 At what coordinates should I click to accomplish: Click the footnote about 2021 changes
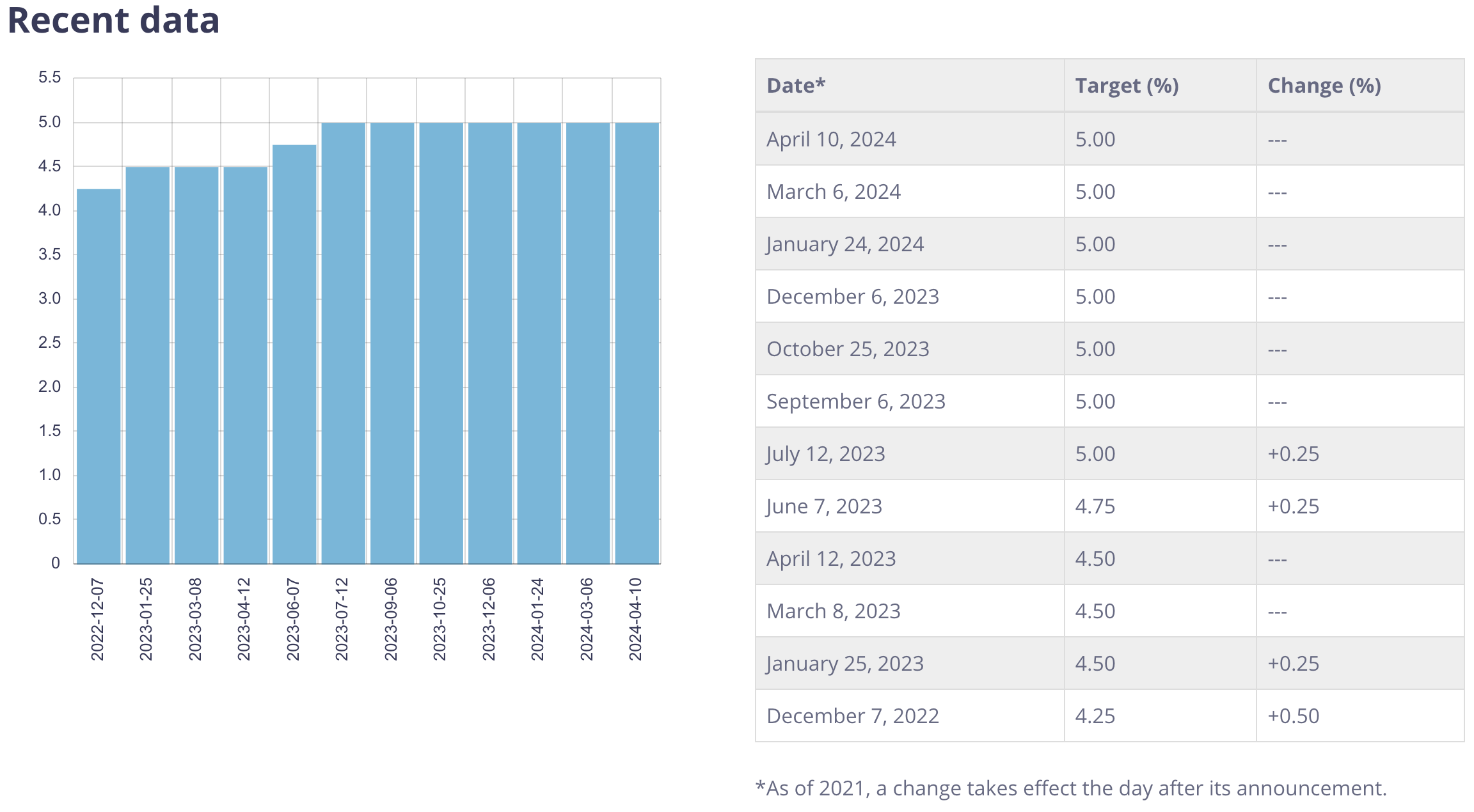point(1070,788)
